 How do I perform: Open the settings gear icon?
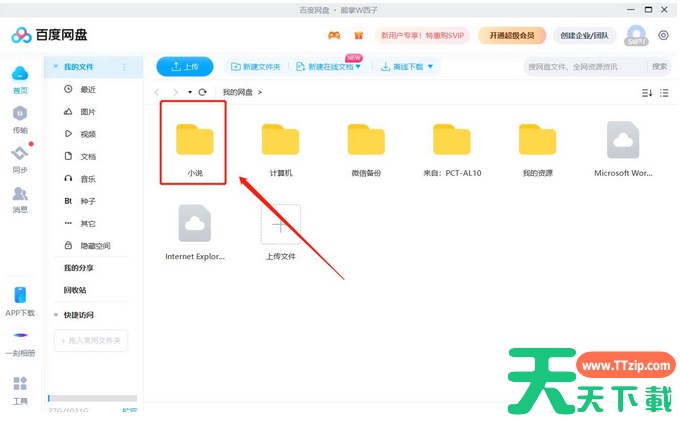click(663, 36)
